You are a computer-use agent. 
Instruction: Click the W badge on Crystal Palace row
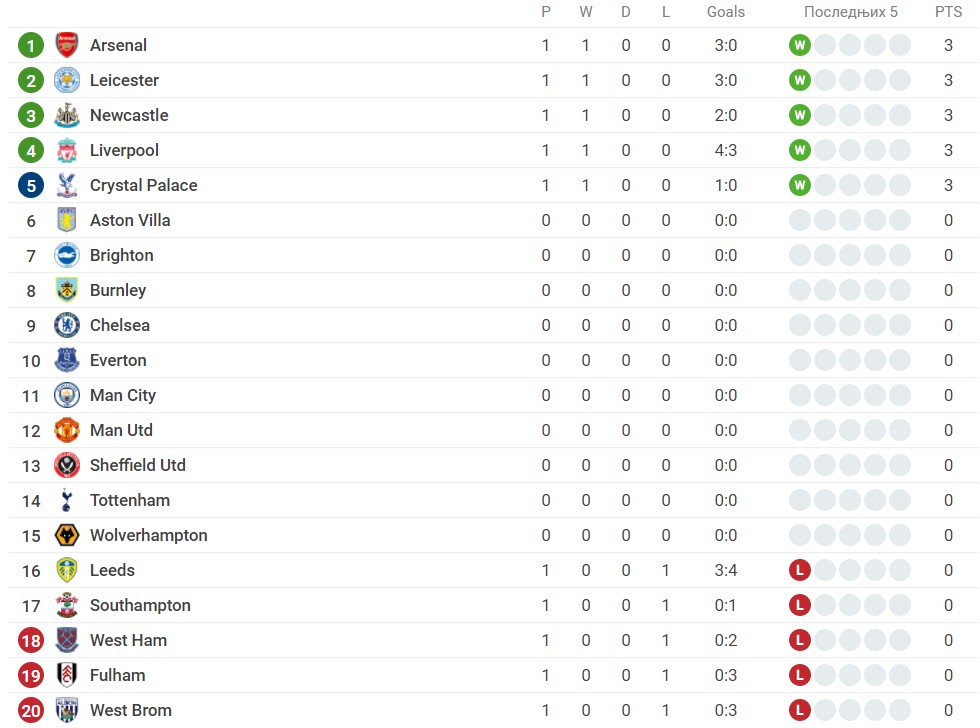(x=799, y=185)
